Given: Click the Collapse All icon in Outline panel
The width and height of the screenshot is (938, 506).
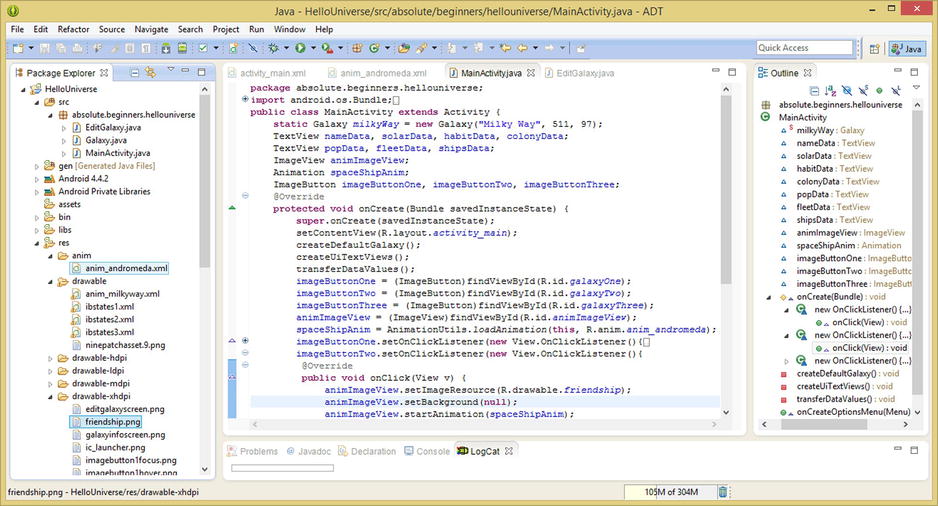Looking at the screenshot, I should pyautogui.click(x=815, y=90).
